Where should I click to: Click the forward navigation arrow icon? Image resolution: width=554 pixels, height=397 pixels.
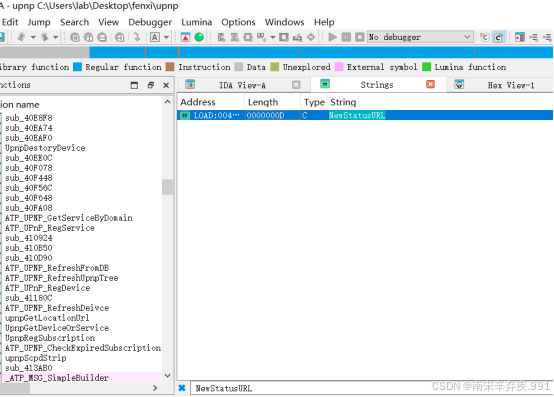click(45, 37)
